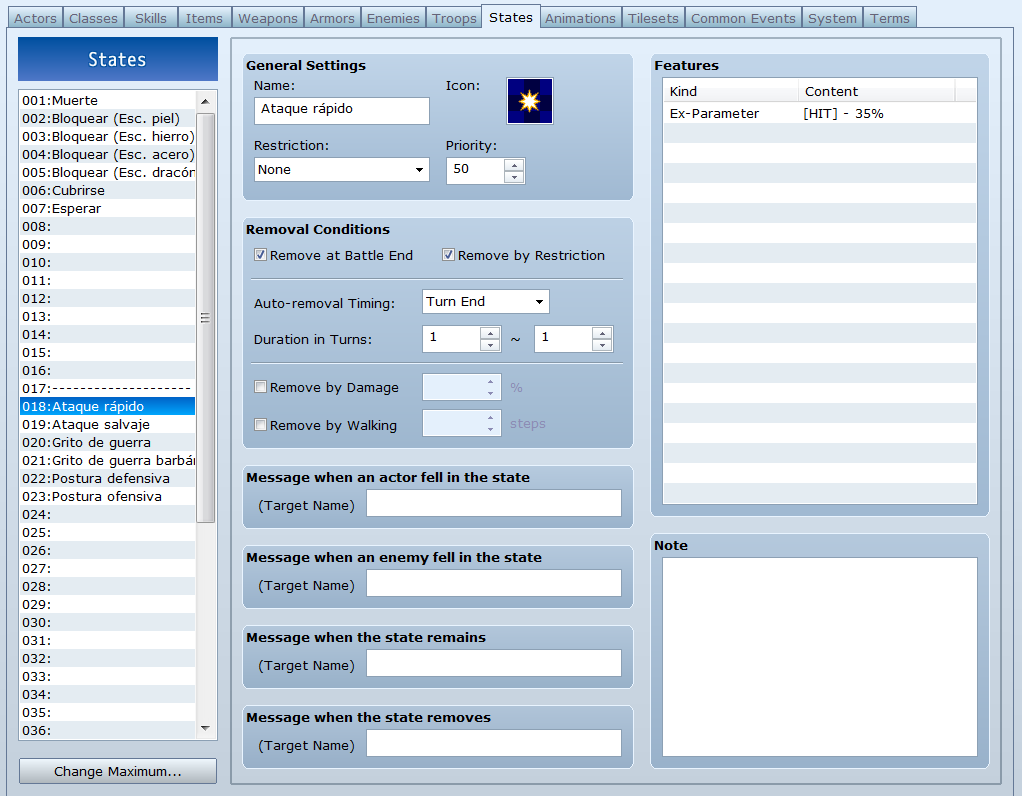Switch to the Skills tab
Image resolution: width=1022 pixels, height=796 pixels.
151,18
